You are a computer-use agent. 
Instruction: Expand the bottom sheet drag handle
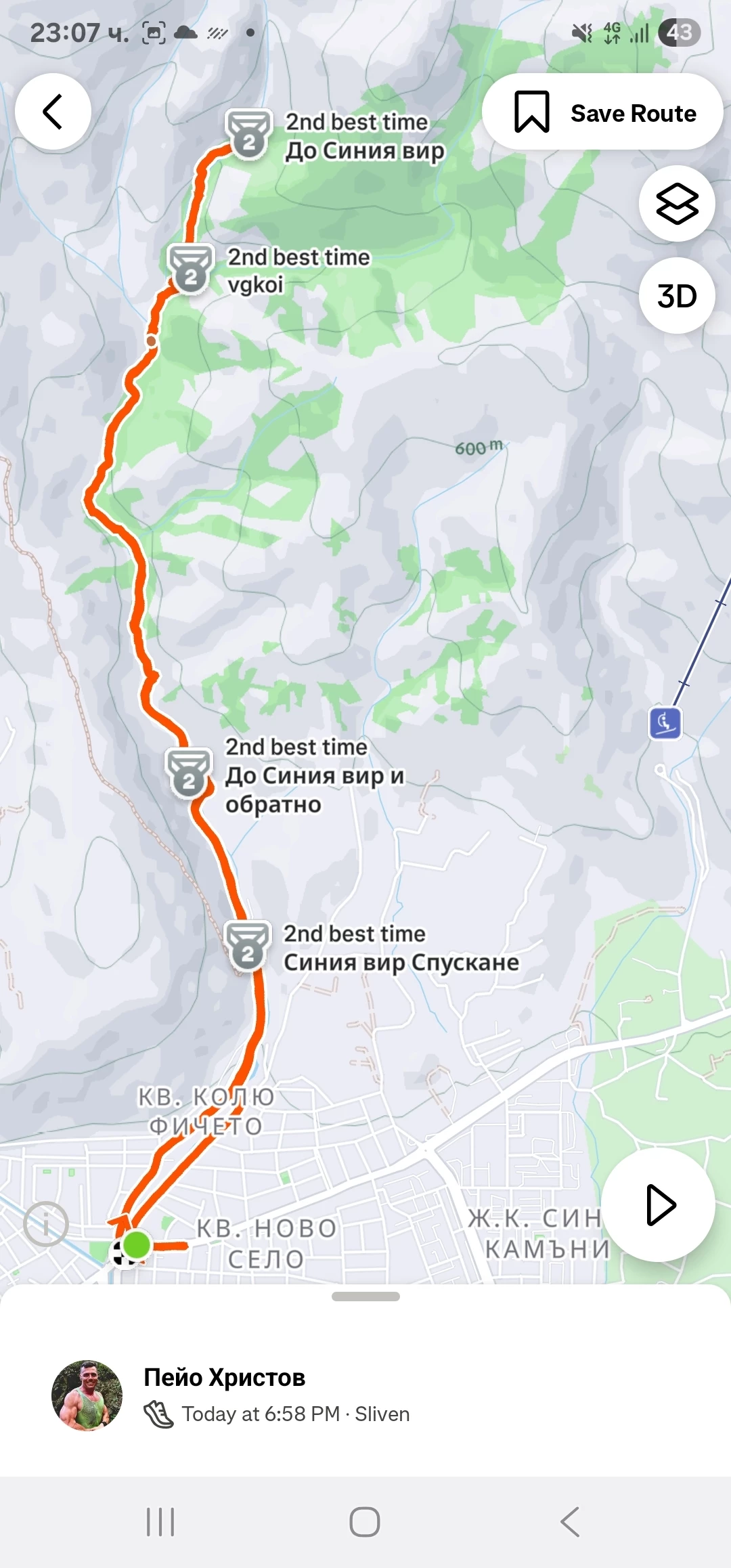(365, 1297)
